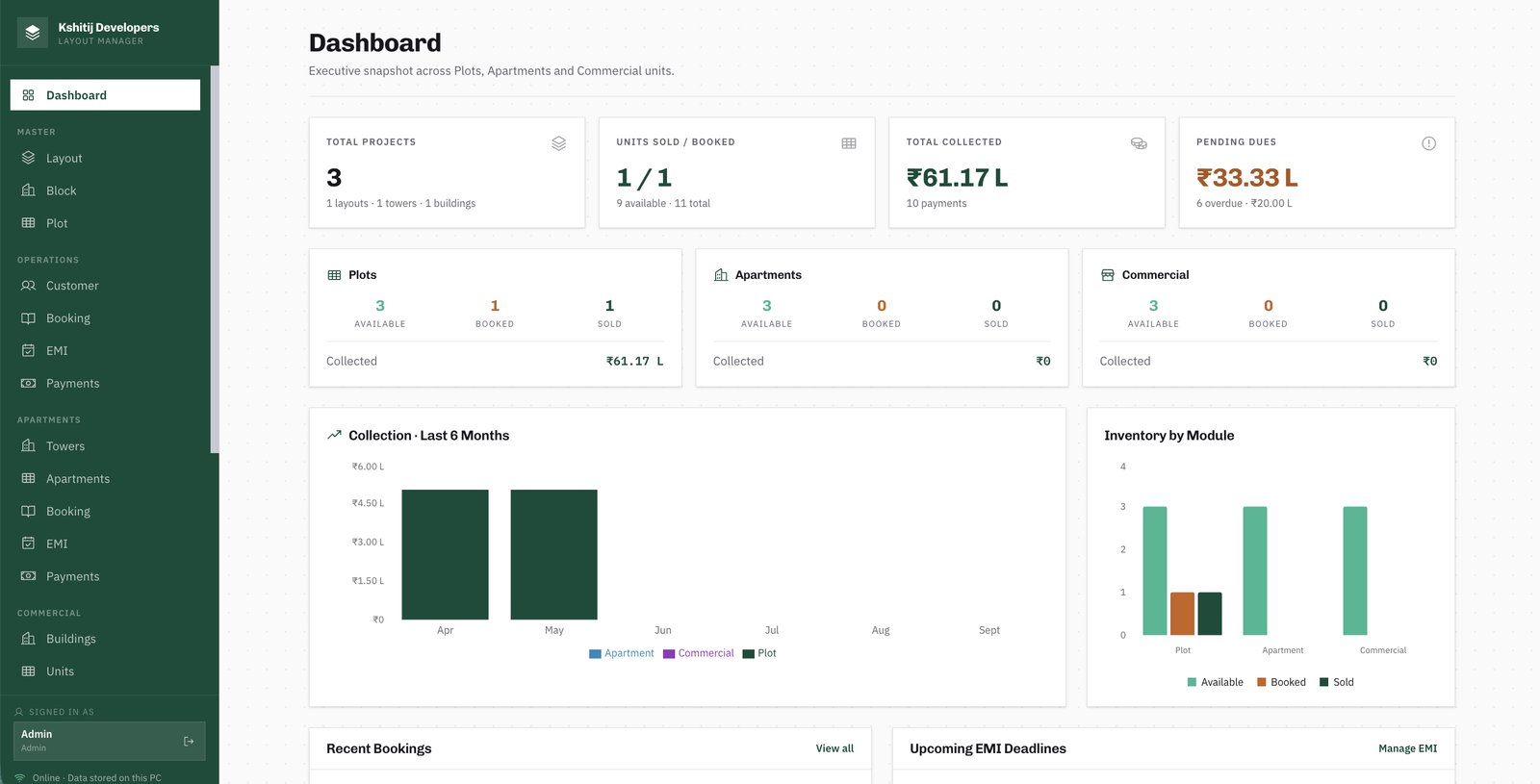Click the Apr bar in the collection chart
1540x784 pixels.
click(445, 555)
